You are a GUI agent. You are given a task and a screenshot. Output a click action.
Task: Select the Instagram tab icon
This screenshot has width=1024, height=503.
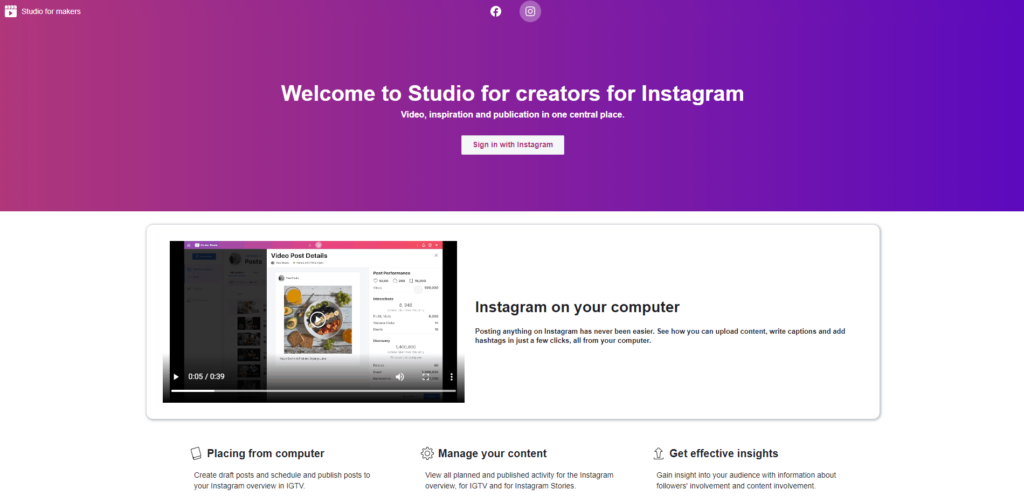[x=530, y=11]
